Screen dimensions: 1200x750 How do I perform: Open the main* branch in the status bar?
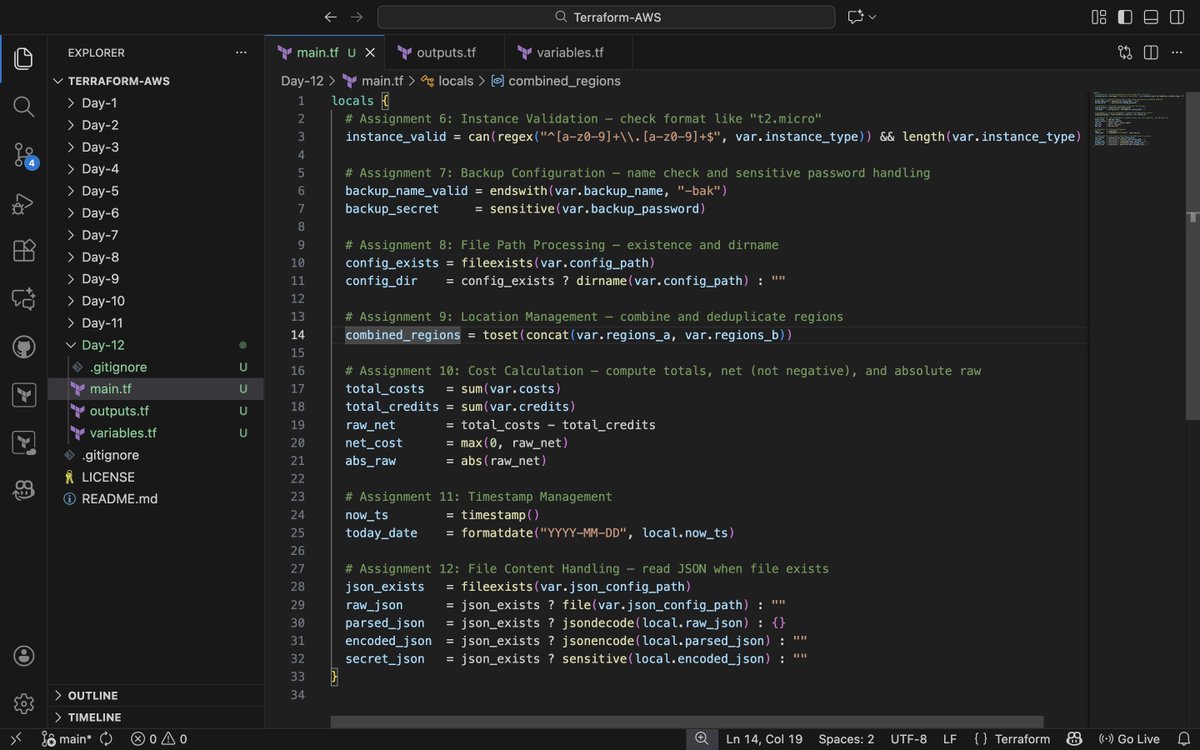pyautogui.click(x=66, y=739)
